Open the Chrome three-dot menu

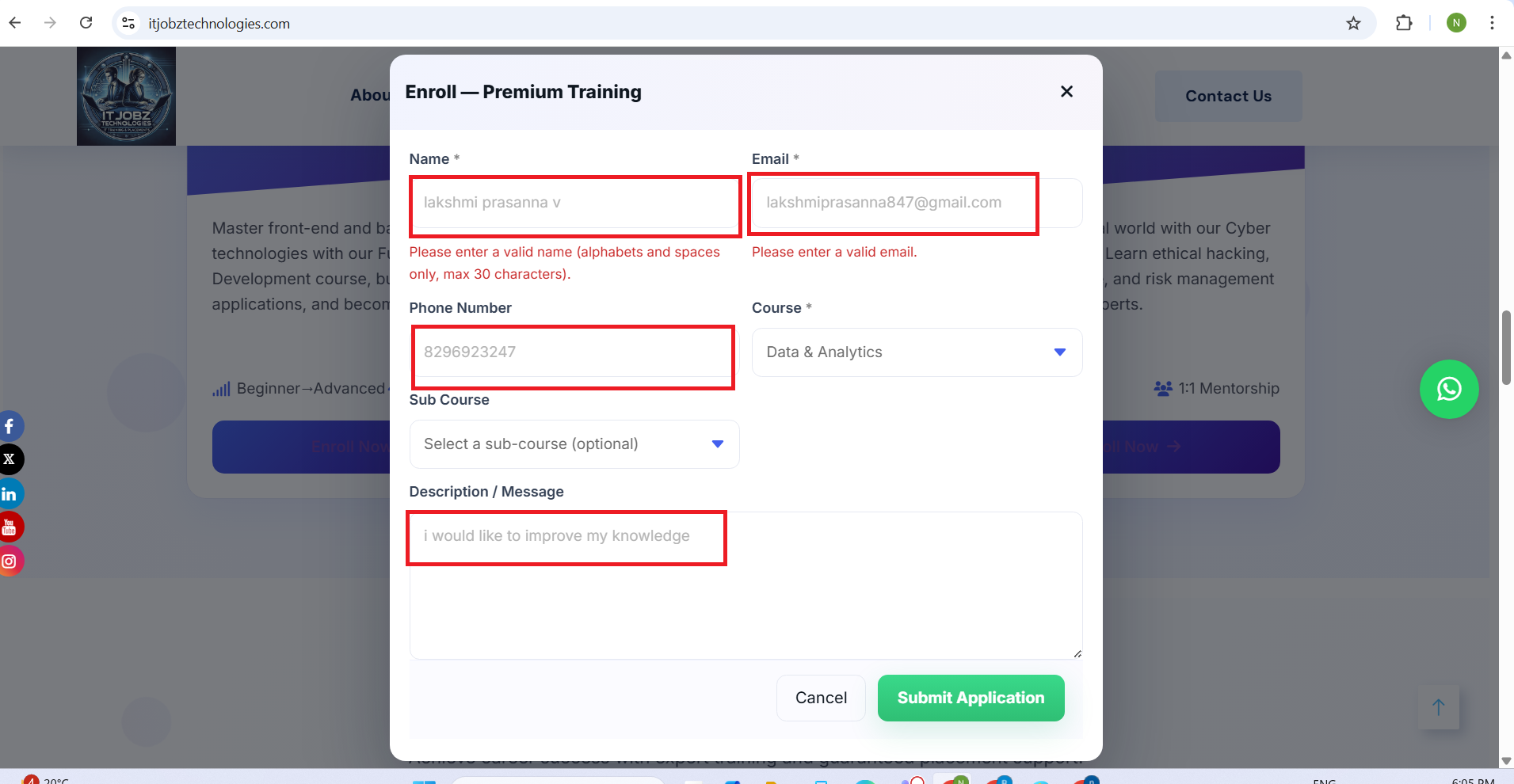pyautogui.click(x=1492, y=24)
